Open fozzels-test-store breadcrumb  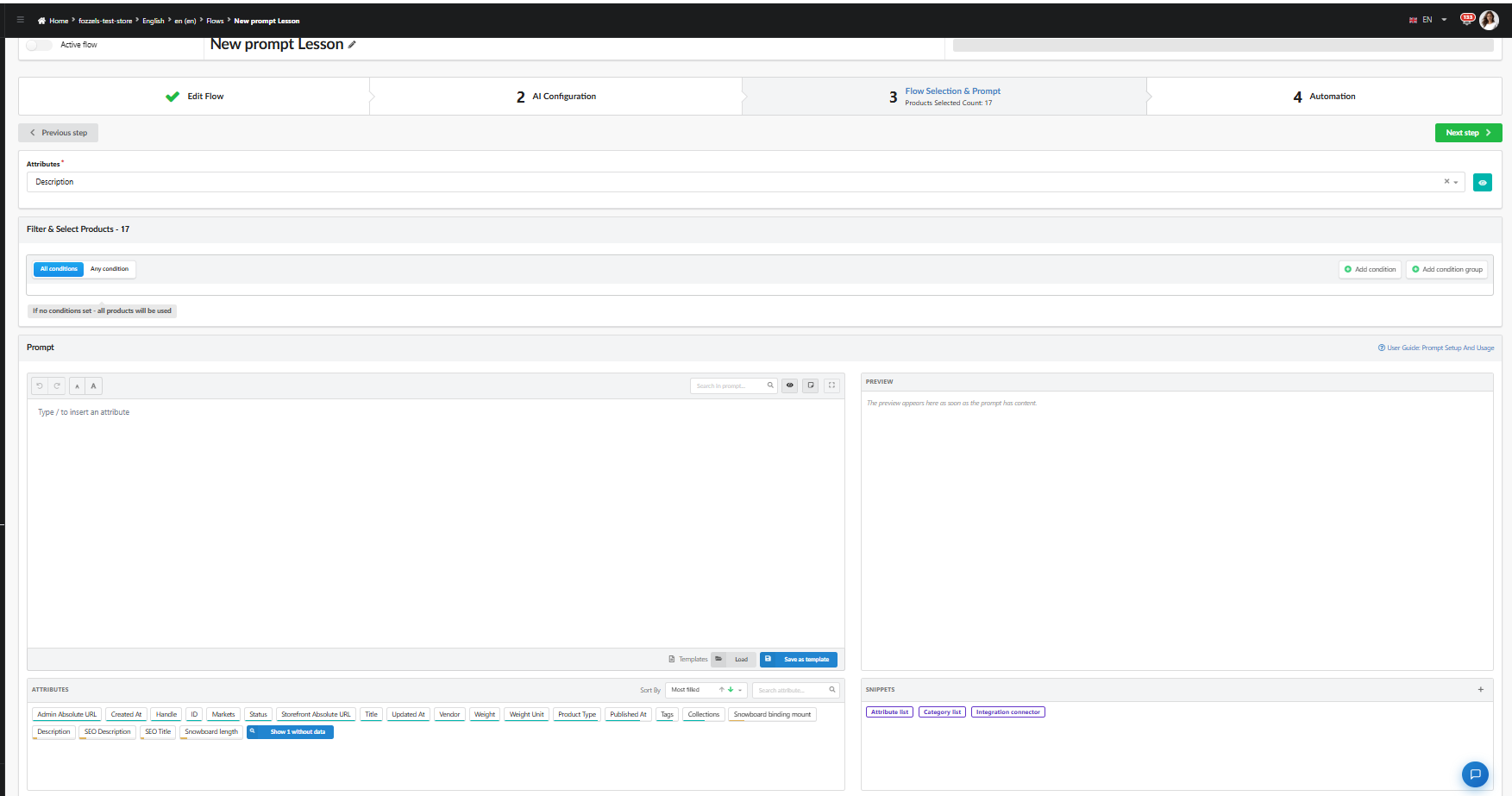pos(105,21)
